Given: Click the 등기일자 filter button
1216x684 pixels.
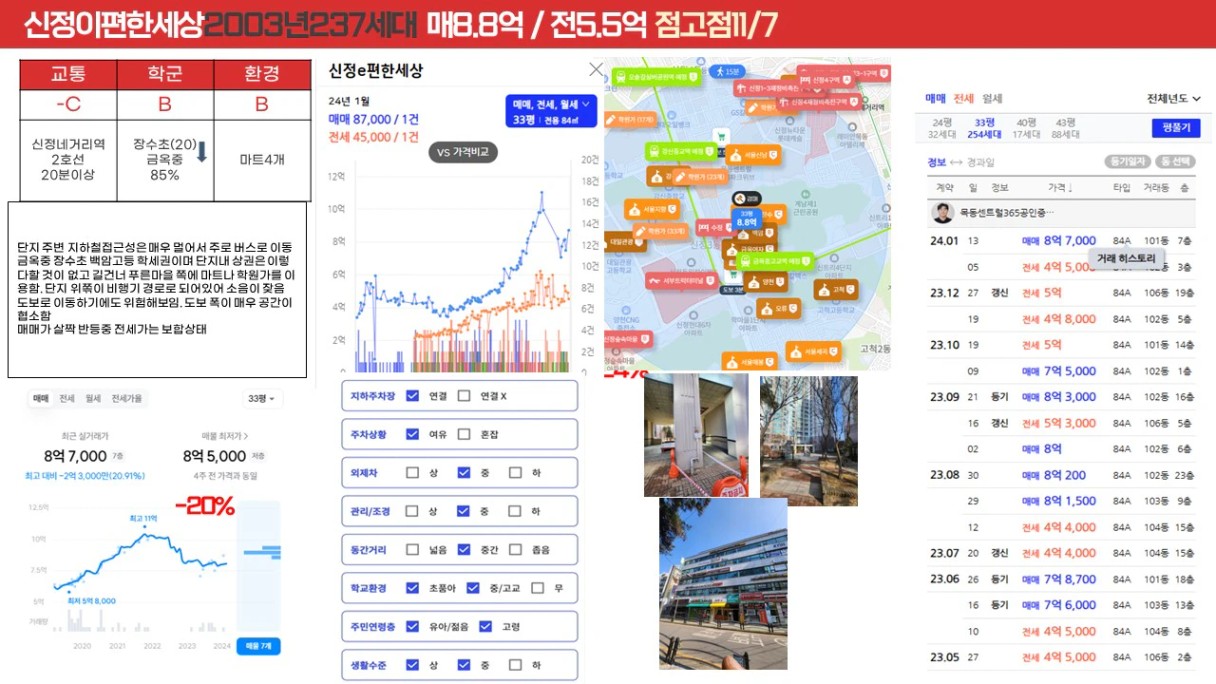Looking at the screenshot, I should coord(1127,162).
